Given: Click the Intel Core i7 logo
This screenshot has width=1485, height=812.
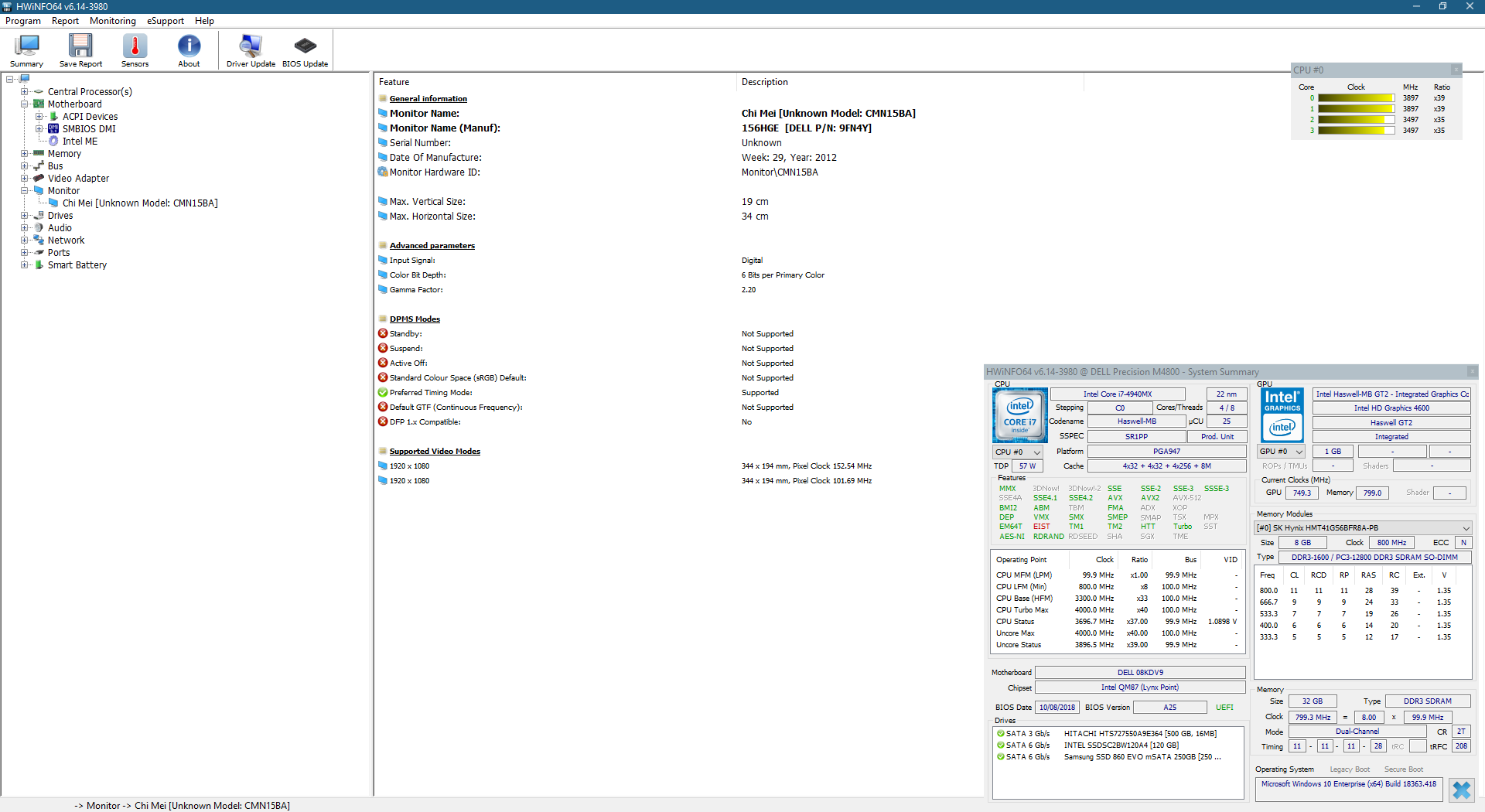Looking at the screenshot, I should pyautogui.click(x=1020, y=415).
